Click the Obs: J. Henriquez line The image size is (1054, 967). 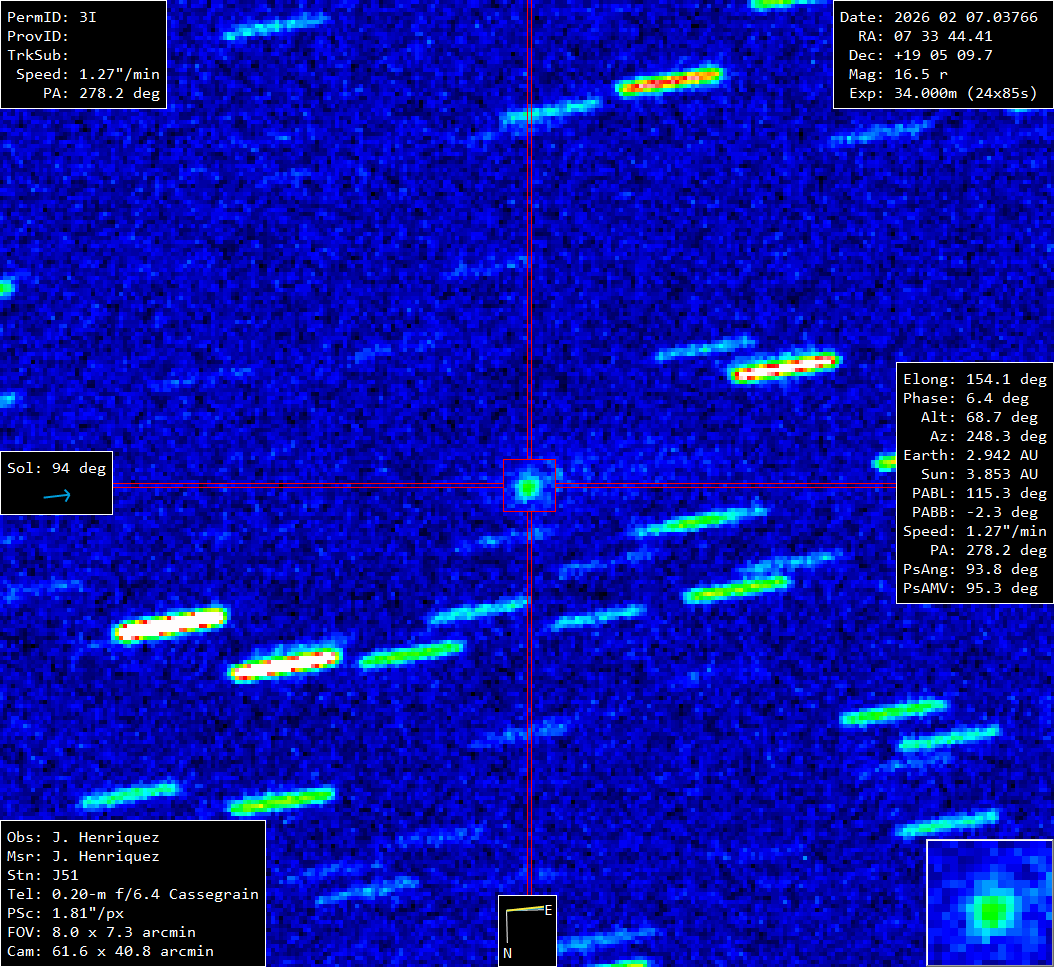pos(83,838)
